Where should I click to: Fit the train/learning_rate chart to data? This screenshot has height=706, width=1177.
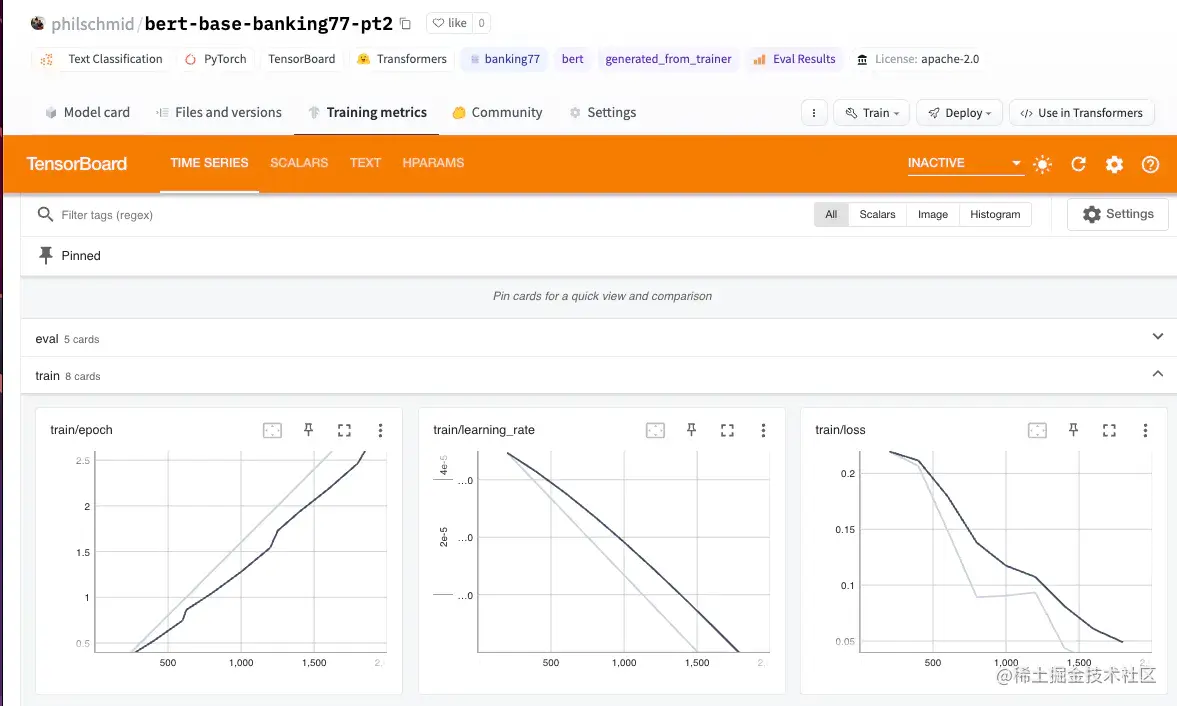[x=655, y=430]
